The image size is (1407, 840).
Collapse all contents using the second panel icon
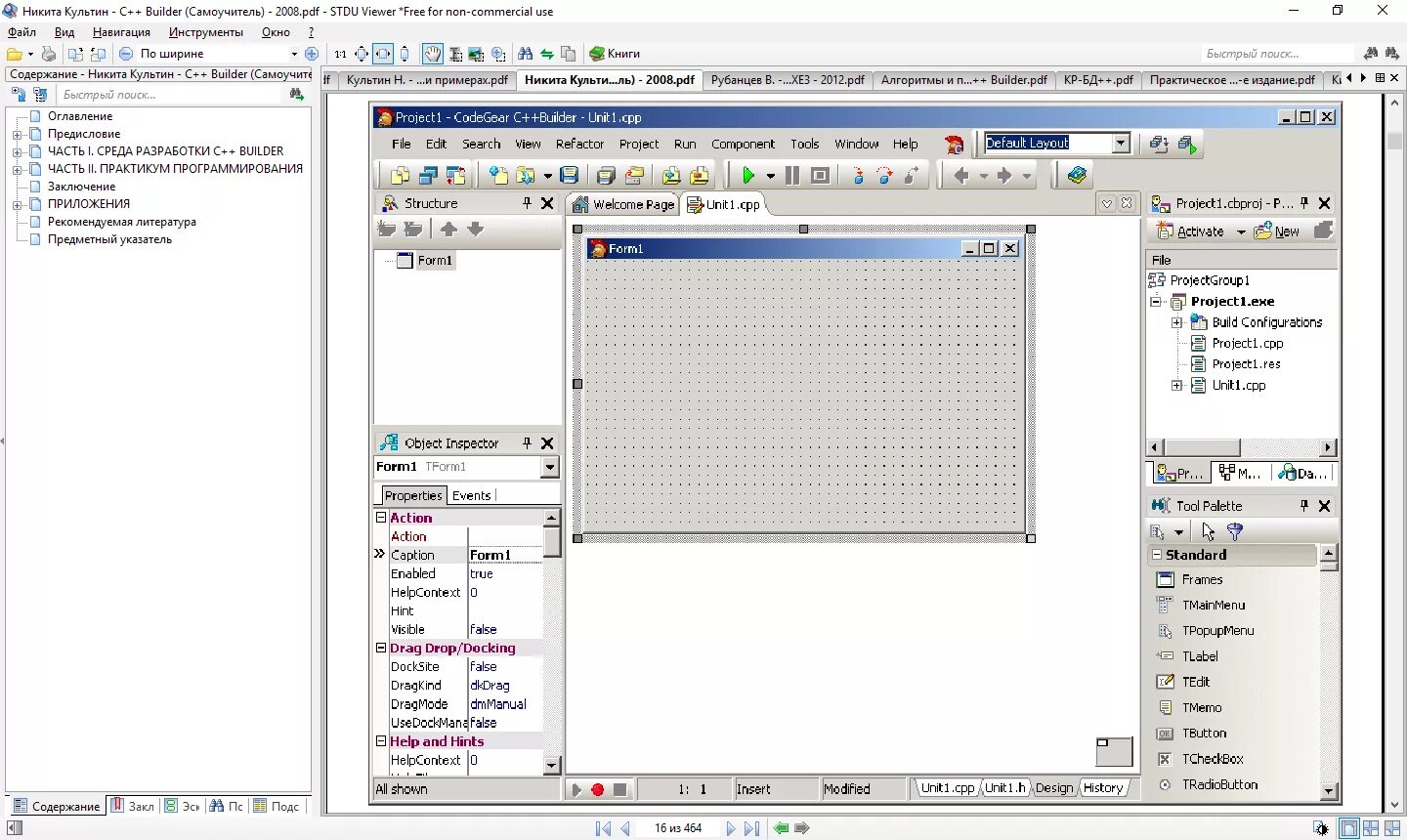pyautogui.click(x=40, y=95)
